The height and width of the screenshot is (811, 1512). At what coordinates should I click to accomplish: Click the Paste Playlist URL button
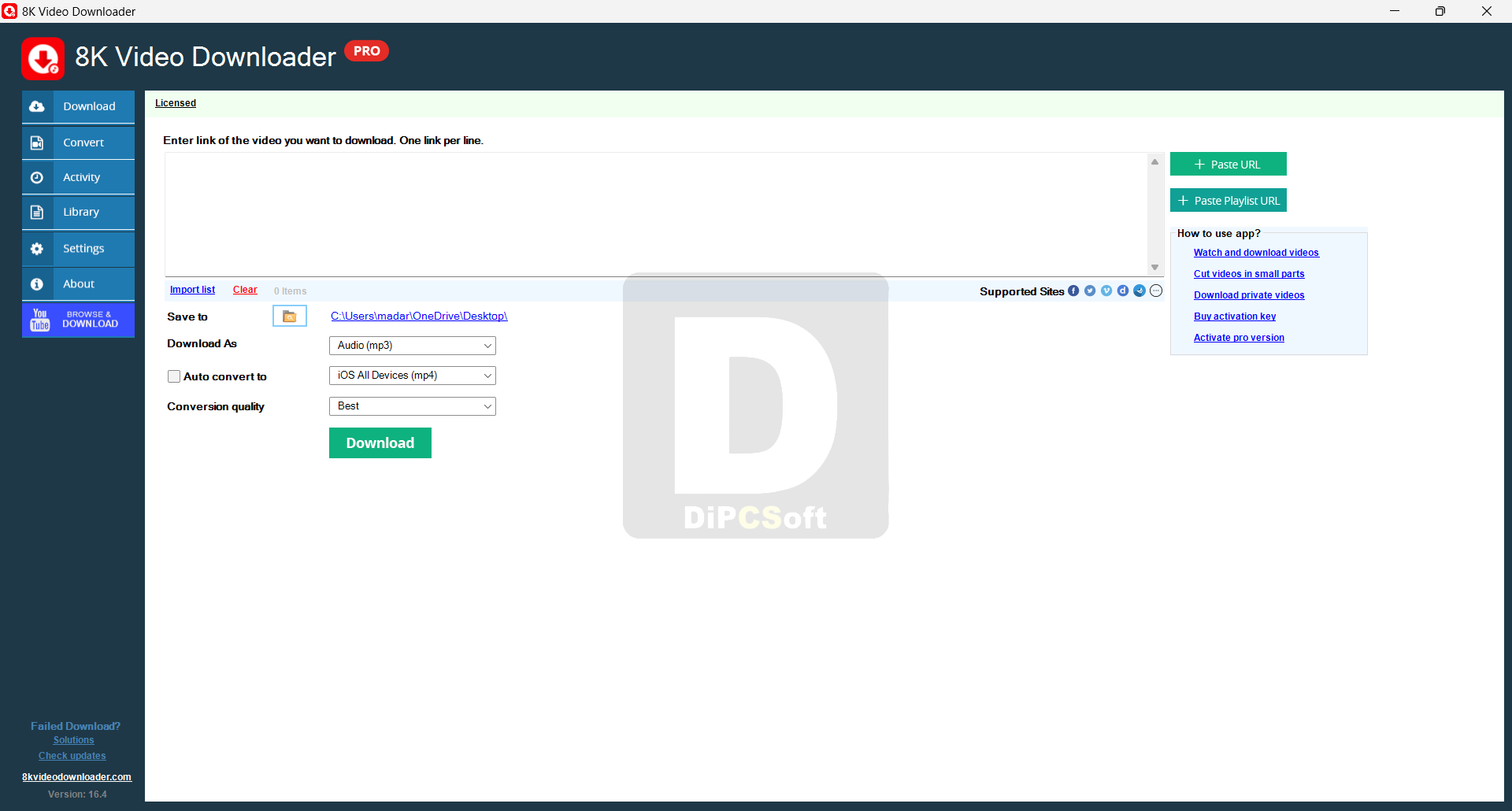[x=1228, y=200]
